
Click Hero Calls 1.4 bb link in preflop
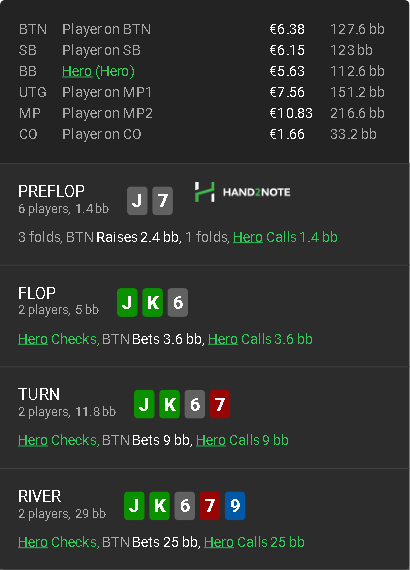point(285,237)
